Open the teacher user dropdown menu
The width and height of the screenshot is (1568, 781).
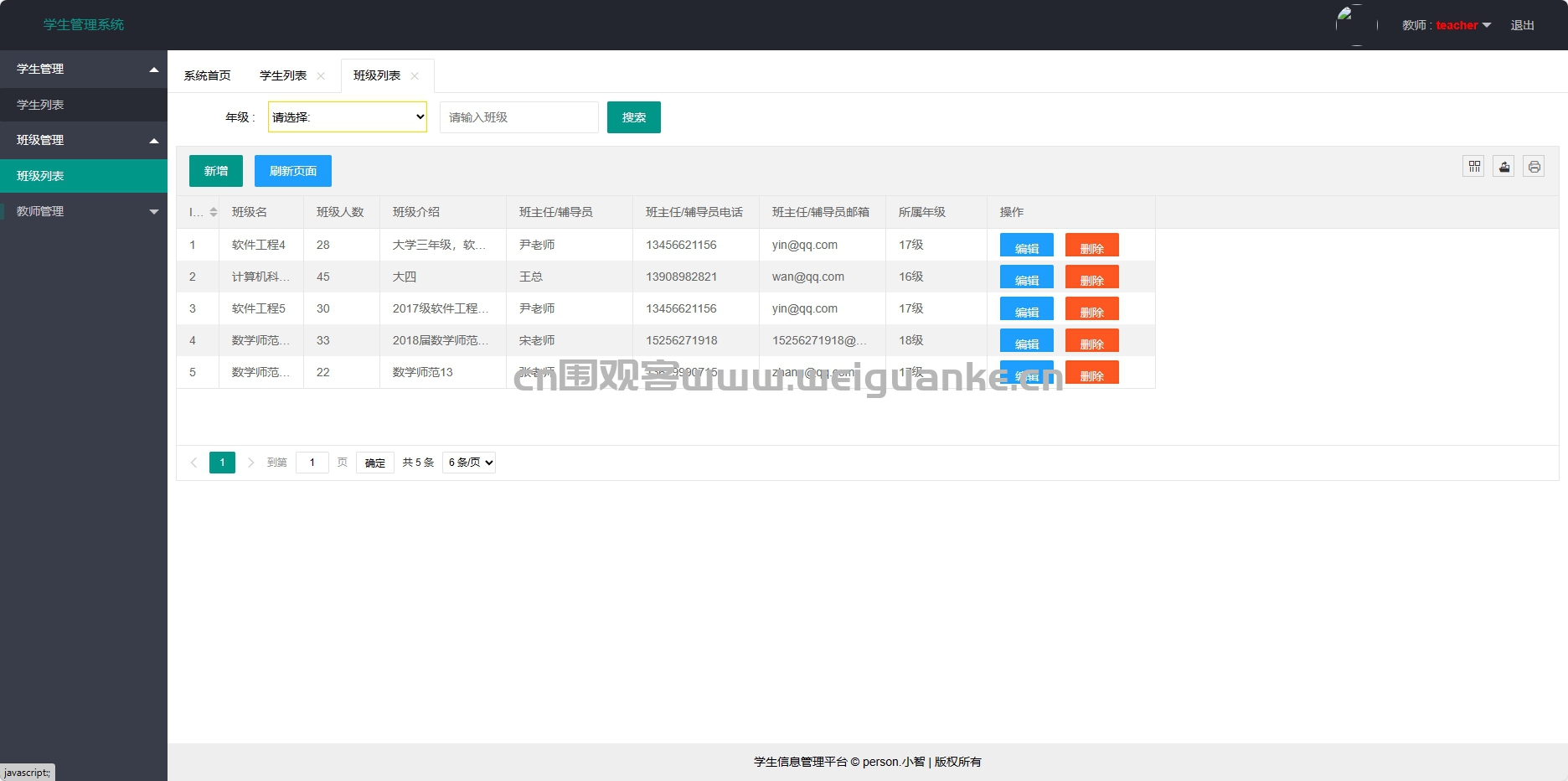[x=1447, y=25]
